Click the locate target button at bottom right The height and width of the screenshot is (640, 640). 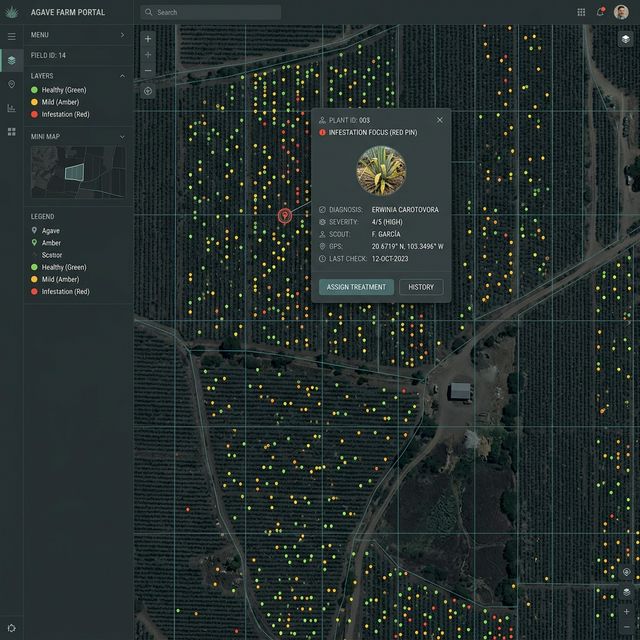click(x=627, y=572)
